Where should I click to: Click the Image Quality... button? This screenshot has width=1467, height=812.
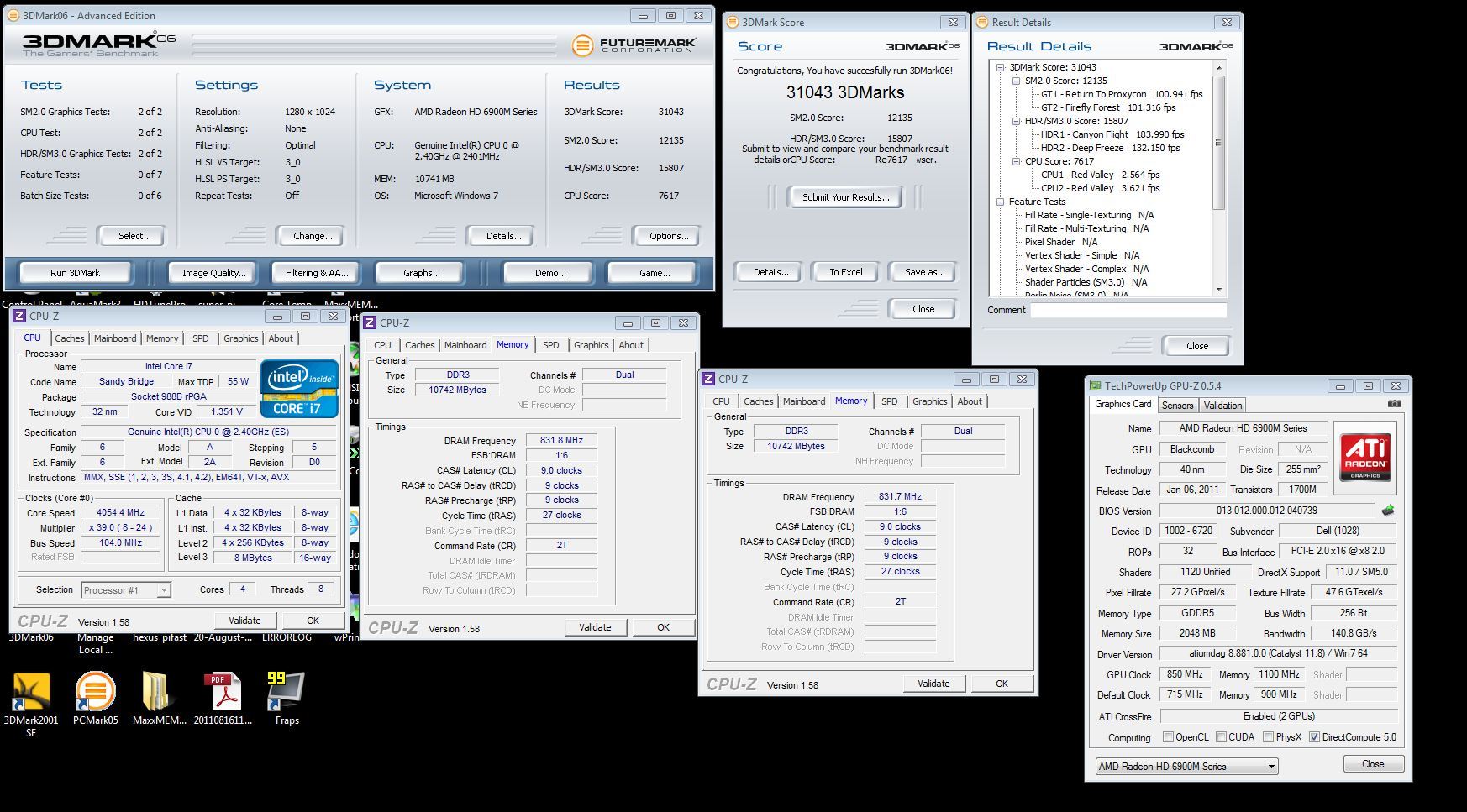click(x=214, y=273)
